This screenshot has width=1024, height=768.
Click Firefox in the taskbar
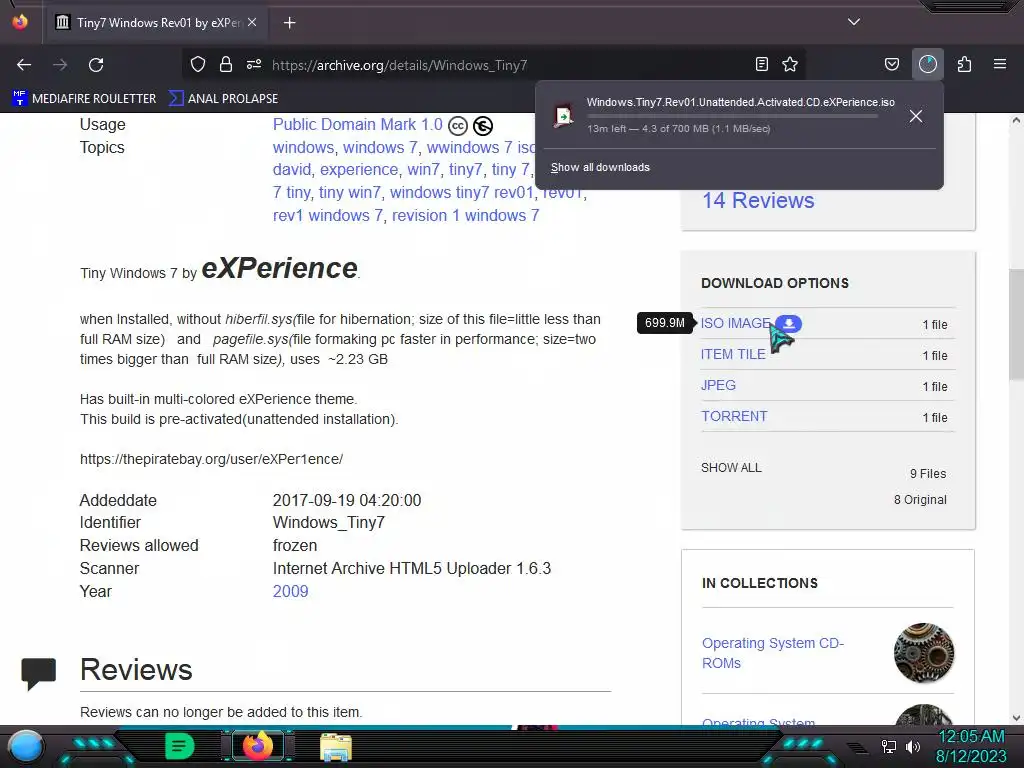click(257, 746)
